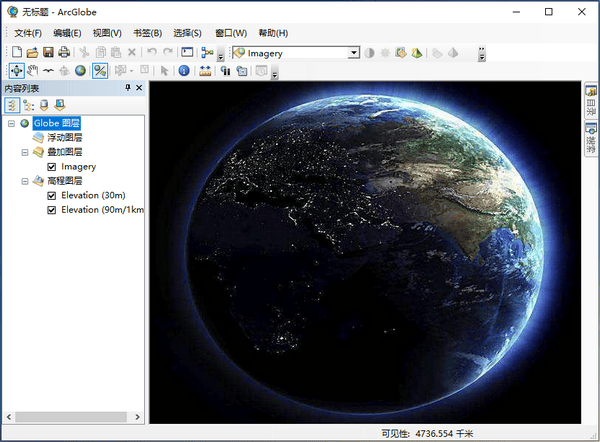The image size is (600, 442).
Task: Collapse the Globe 图层 tree node
Action: tap(11, 123)
